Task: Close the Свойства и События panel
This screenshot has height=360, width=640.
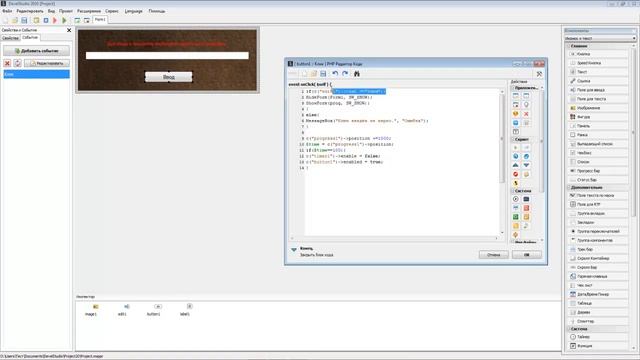Action: [x=69, y=30]
